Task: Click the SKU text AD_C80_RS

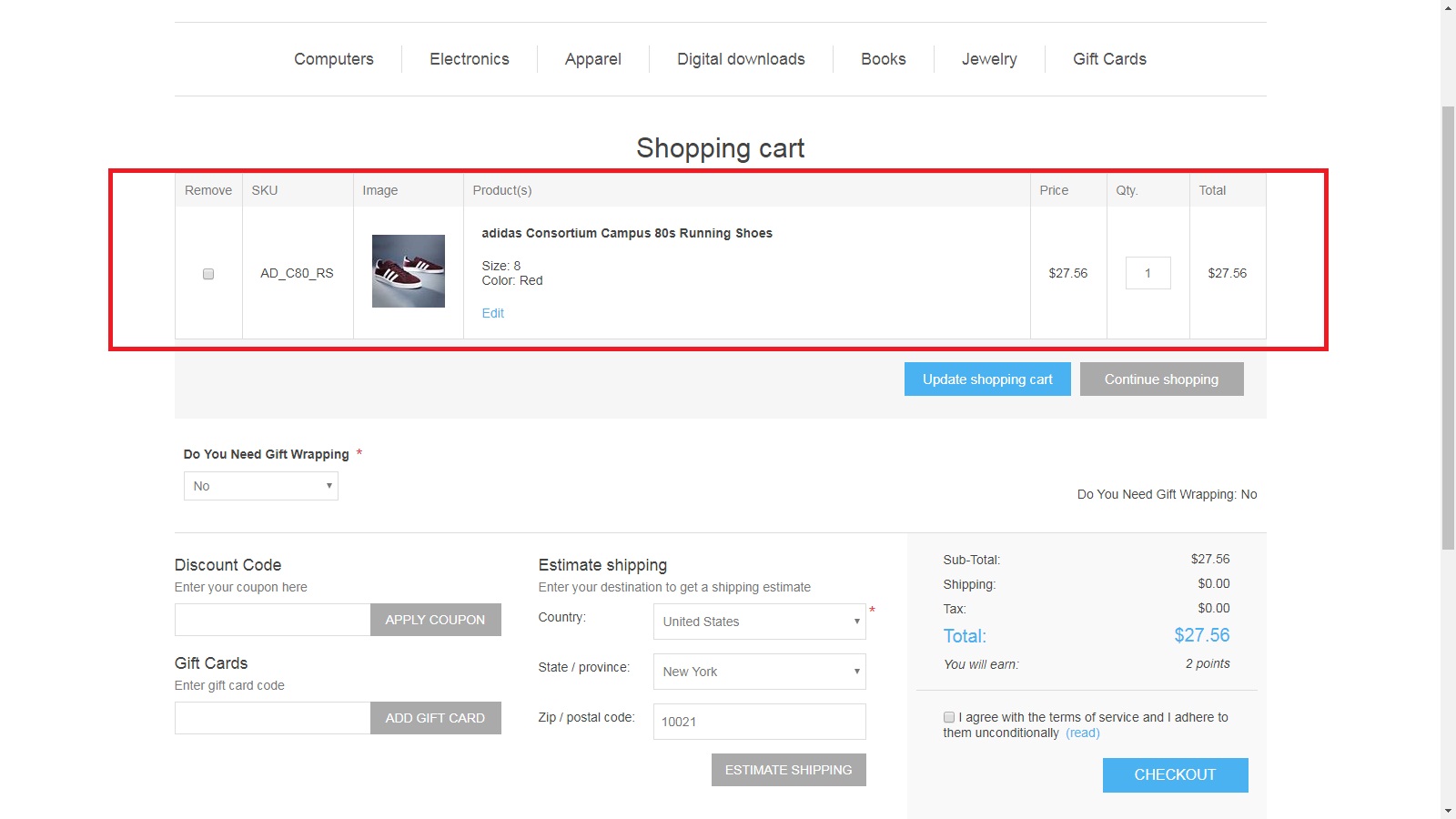Action: tap(297, 273)
